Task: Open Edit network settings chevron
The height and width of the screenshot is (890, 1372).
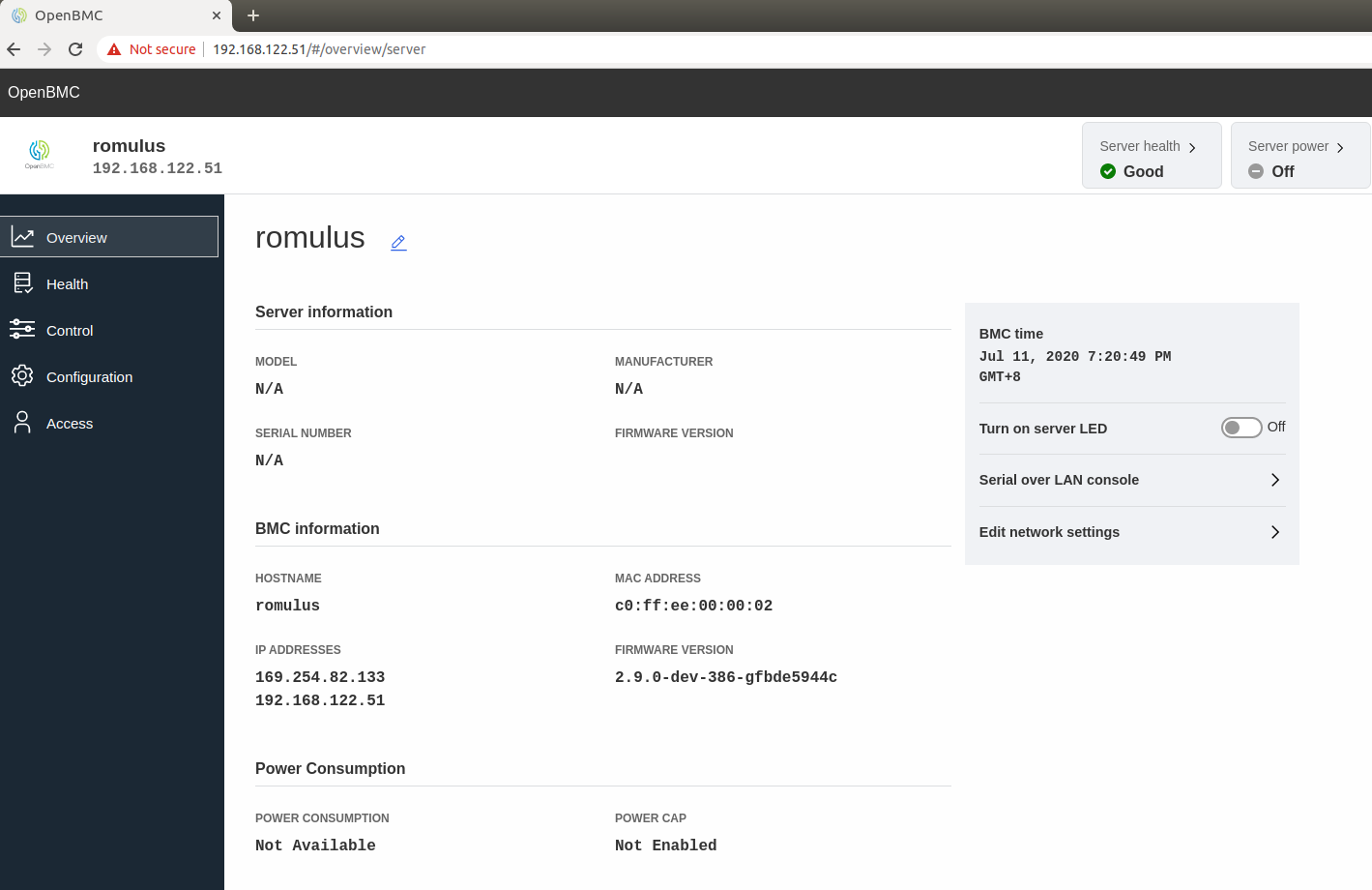Action: point(1275,532)
